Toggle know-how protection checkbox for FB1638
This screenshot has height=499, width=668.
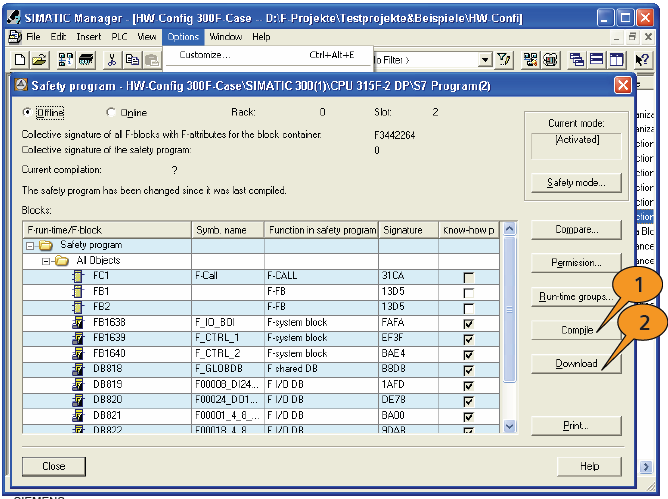[469, 324]
